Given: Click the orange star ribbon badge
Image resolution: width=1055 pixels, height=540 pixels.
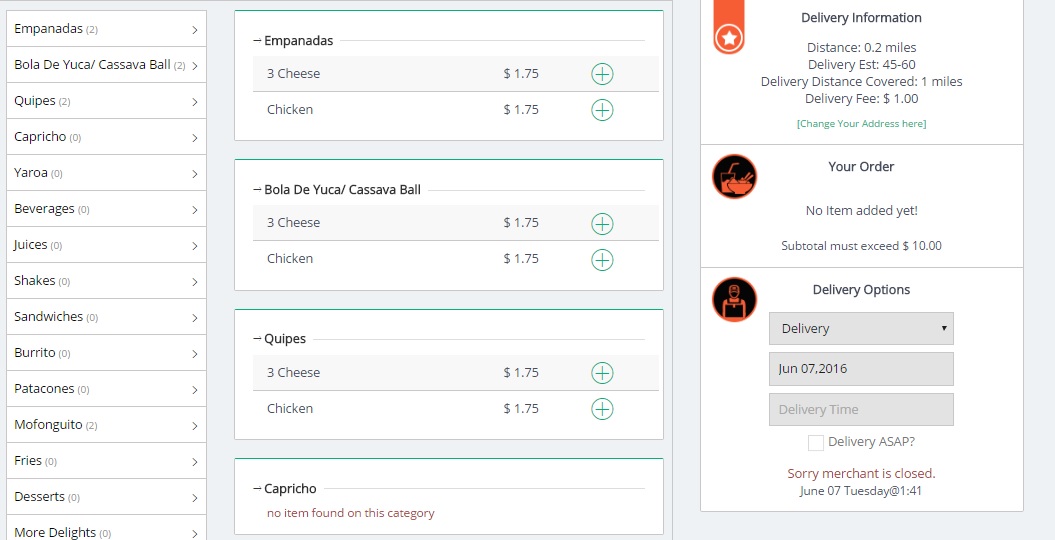Looking at the screenshot, I should [x=729, y=28].
